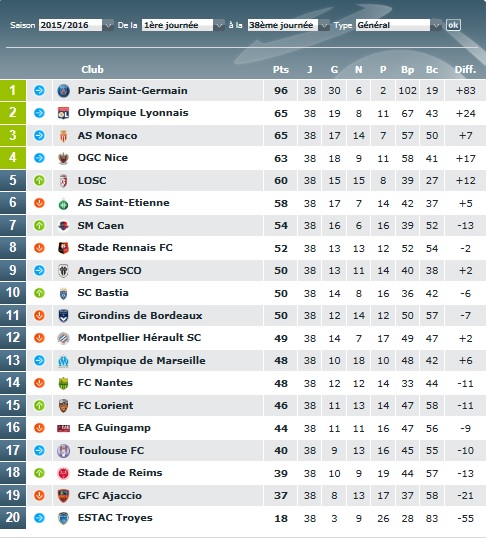Click the Stade Rennais FC crest icon
This screenshot has height=539, width=486.
point(63,248)
